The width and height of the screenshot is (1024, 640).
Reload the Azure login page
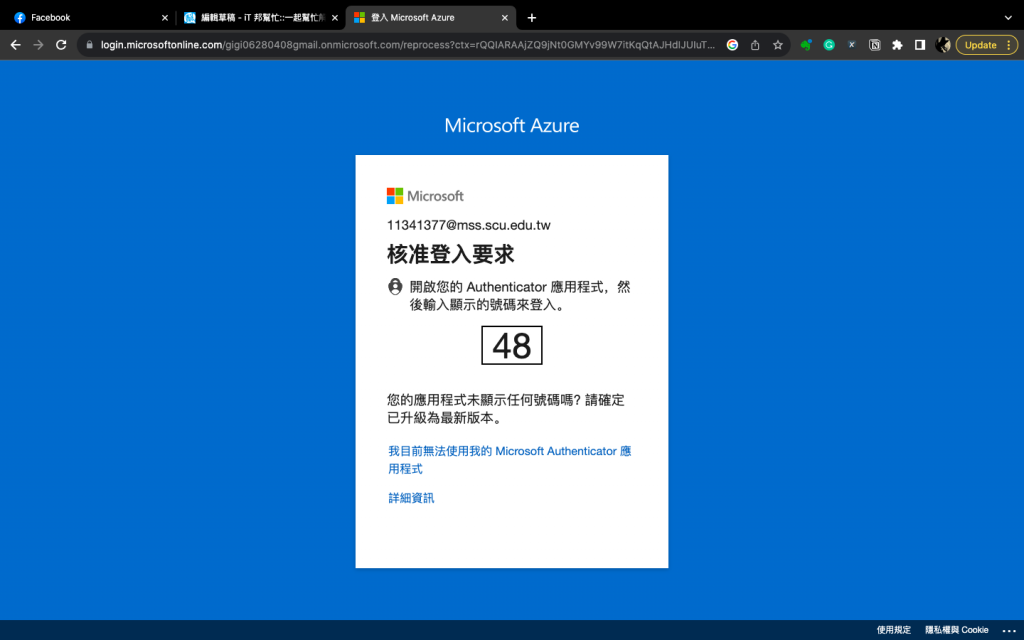pyautogui.click(x=61, y=45)
